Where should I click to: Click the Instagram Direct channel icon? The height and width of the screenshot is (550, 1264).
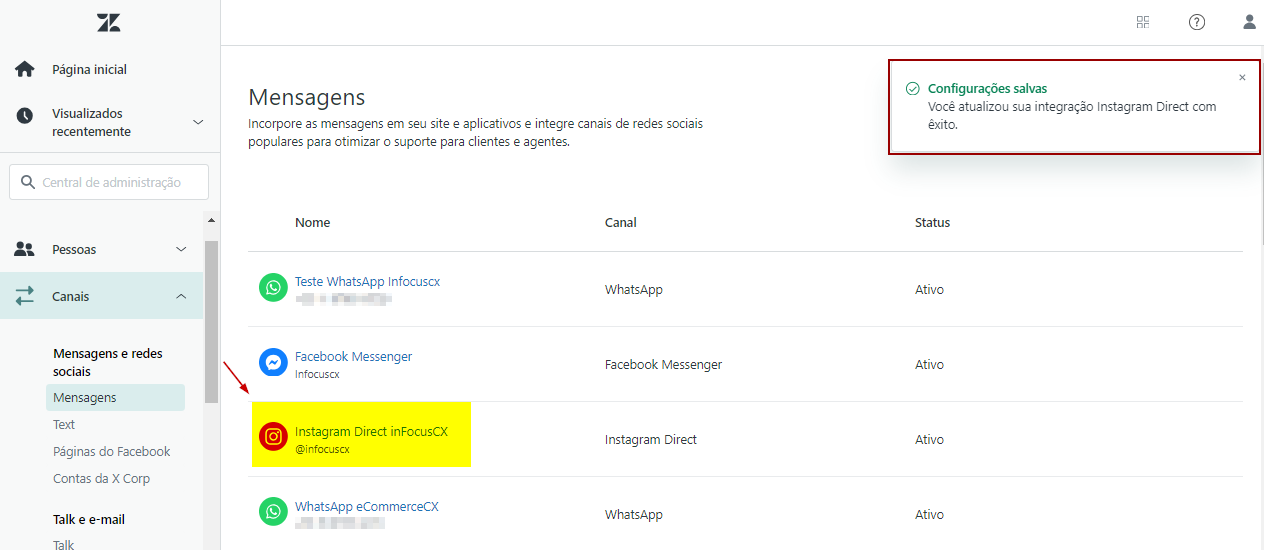273,437
